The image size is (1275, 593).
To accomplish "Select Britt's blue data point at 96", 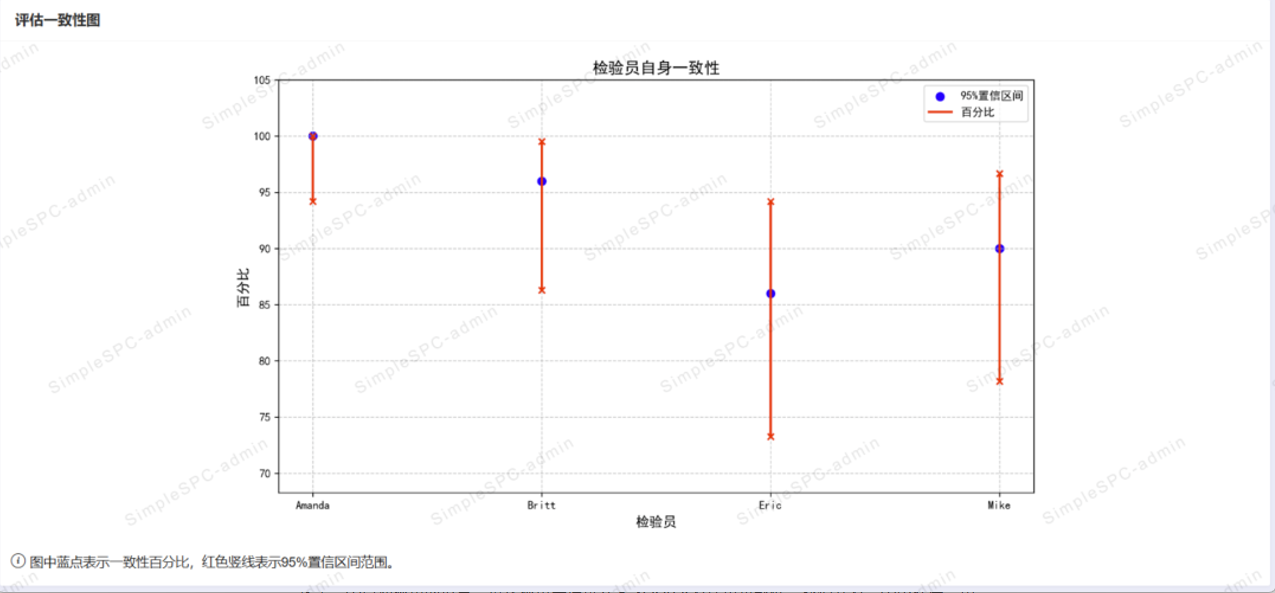I will 542,181.
